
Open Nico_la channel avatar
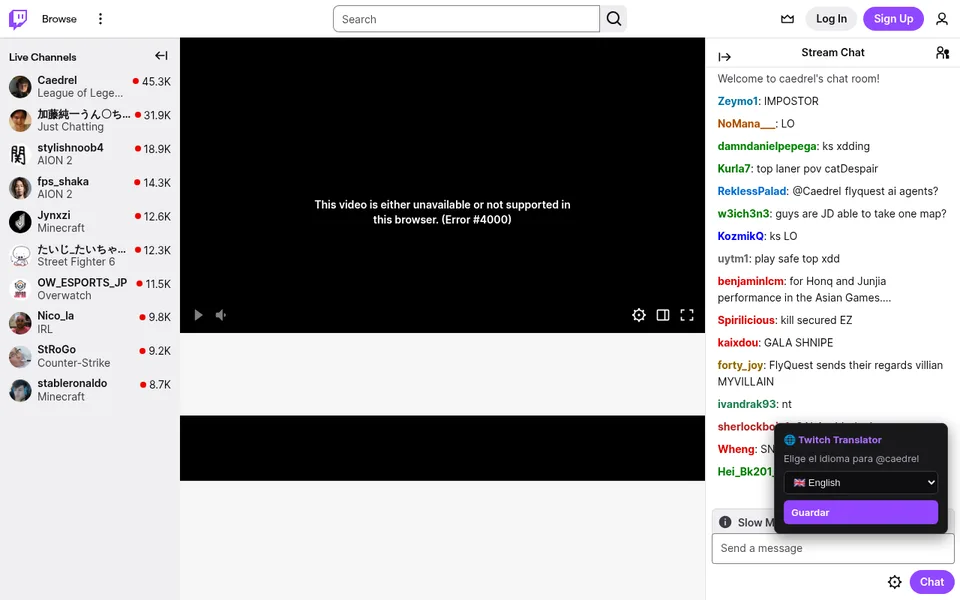pos(20,323)
